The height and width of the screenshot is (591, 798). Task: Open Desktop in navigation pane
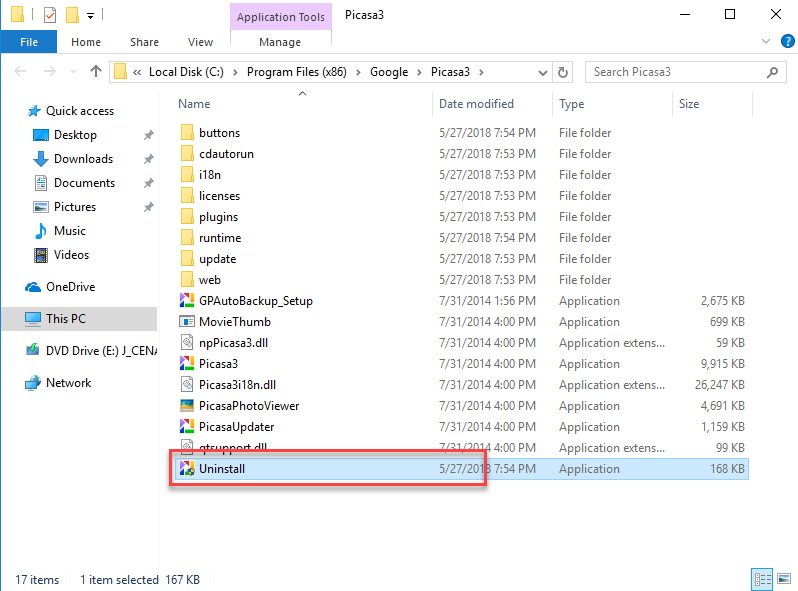click(x=75, y=135)
